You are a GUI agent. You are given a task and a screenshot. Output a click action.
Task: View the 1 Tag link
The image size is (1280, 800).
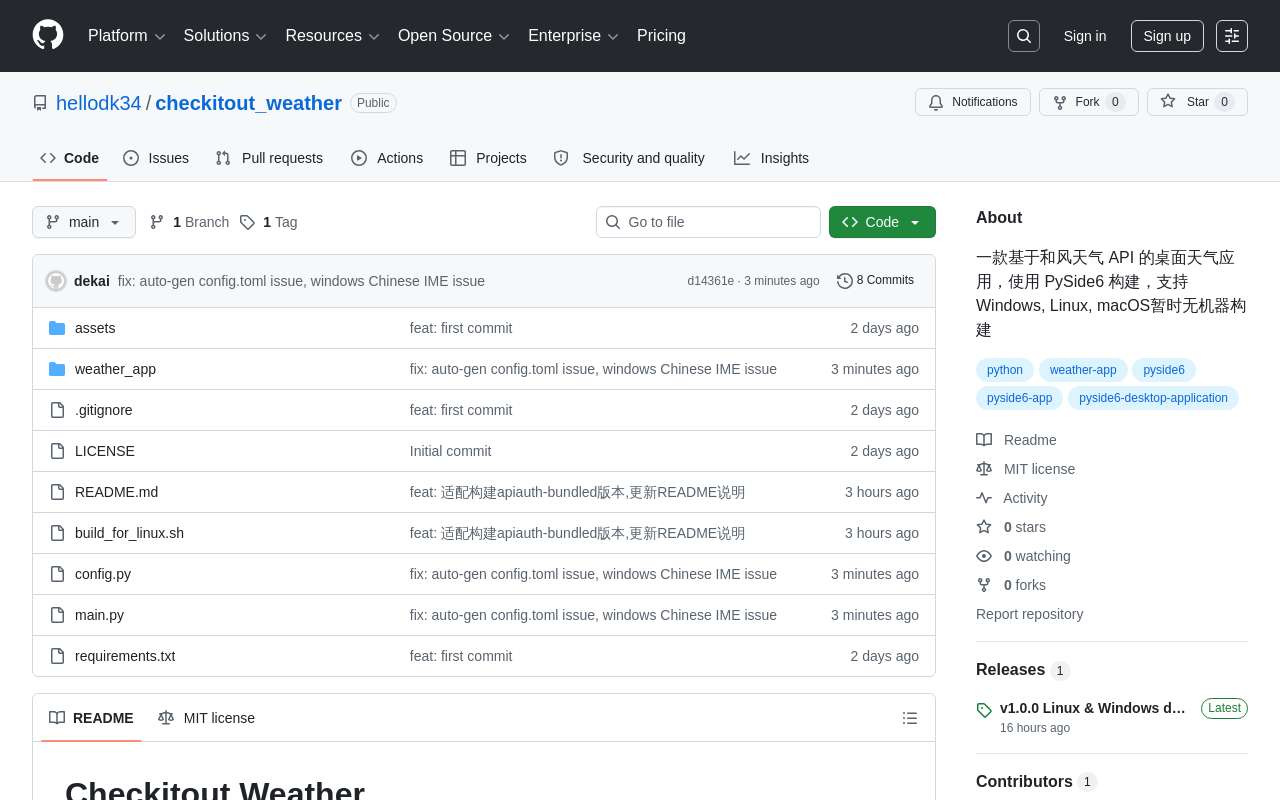(x=269, y=222)
